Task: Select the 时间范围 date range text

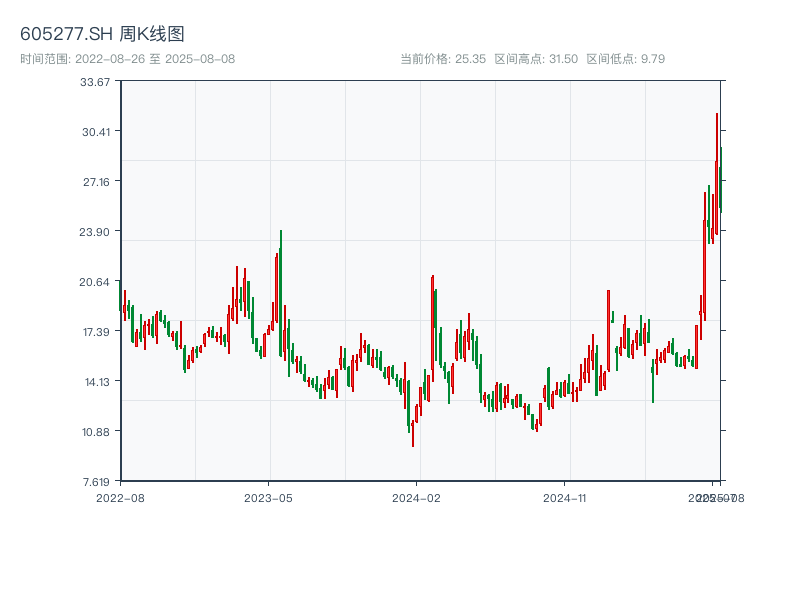Action: coord(127,59)
